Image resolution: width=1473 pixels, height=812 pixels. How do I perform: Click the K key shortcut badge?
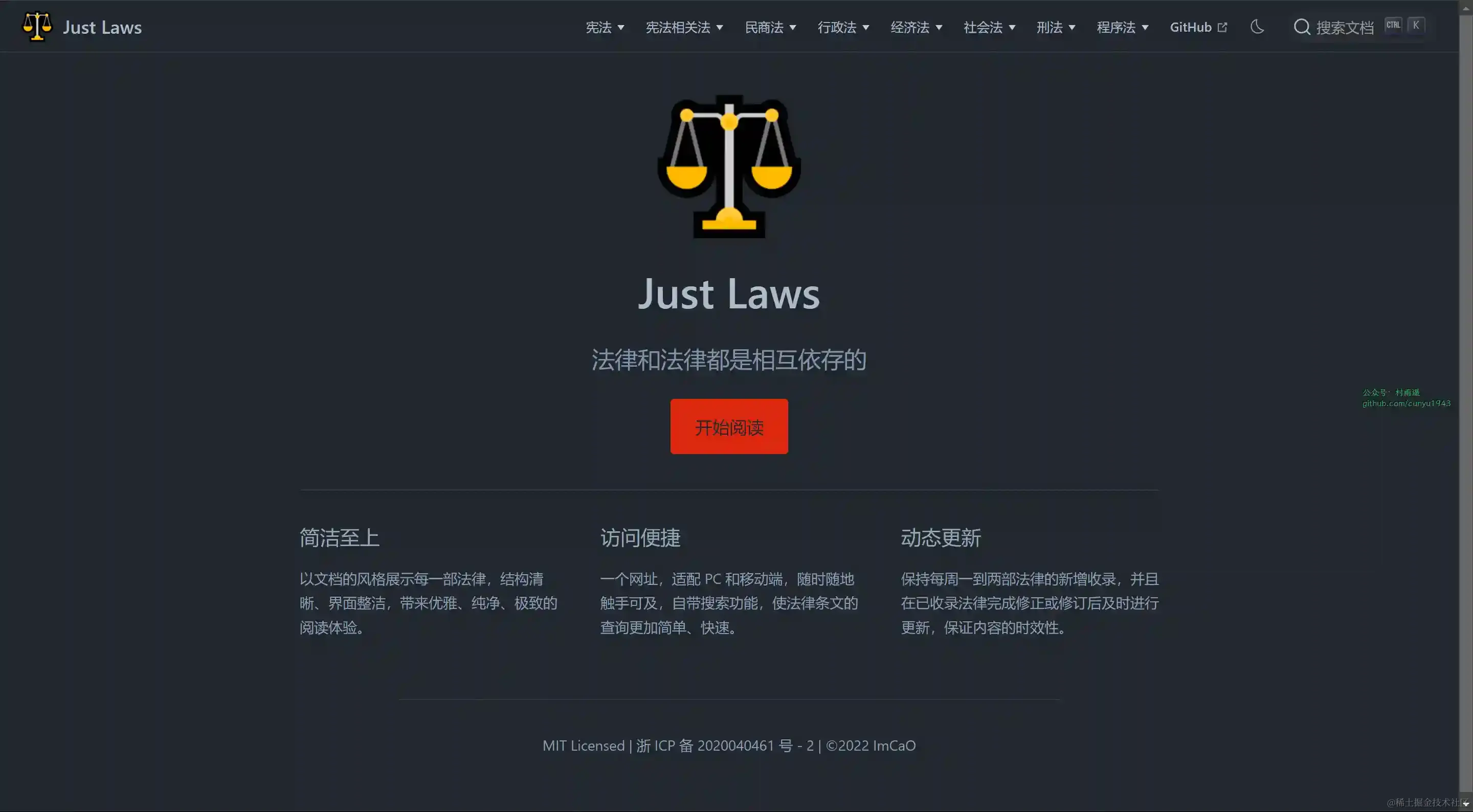point(1416,25)
